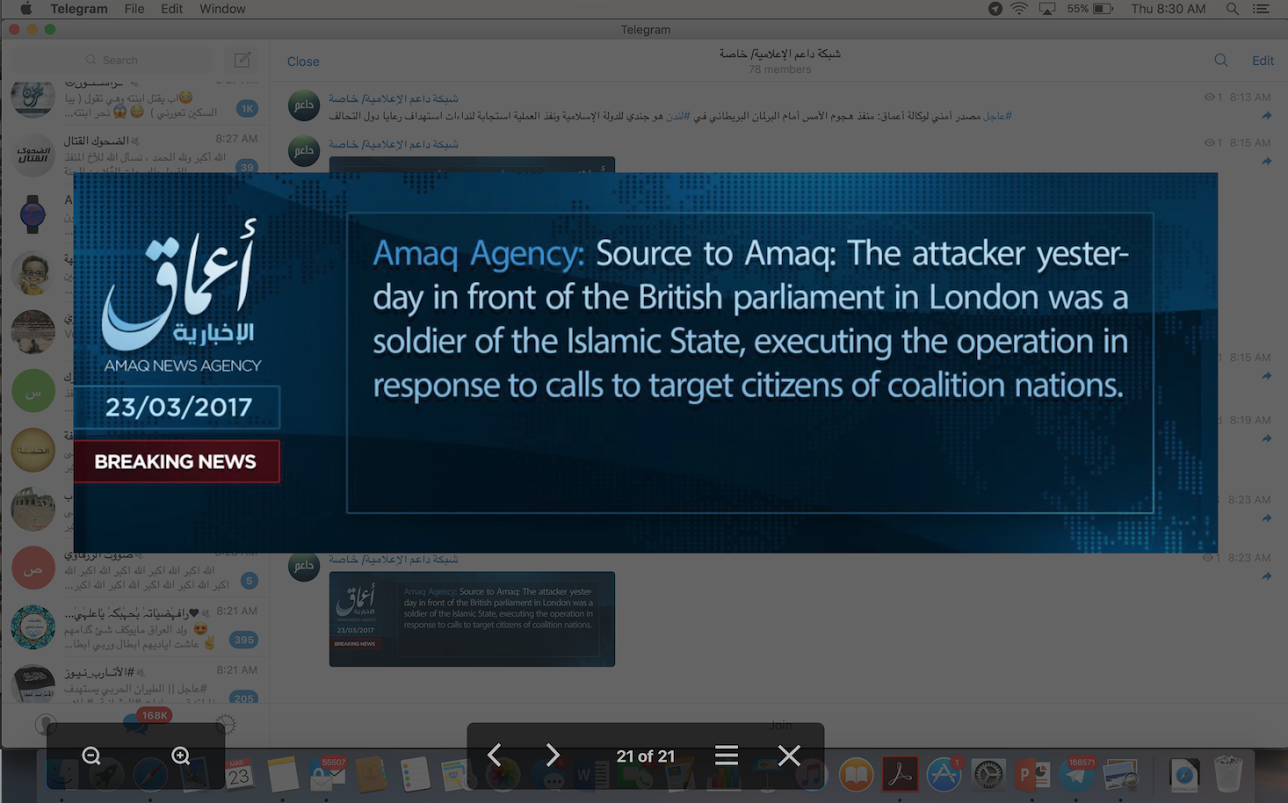This screenshot has height=803, width=1288.
Task: Open the Adobe Acrobat icon in the Dock
Action: point(900,775)
